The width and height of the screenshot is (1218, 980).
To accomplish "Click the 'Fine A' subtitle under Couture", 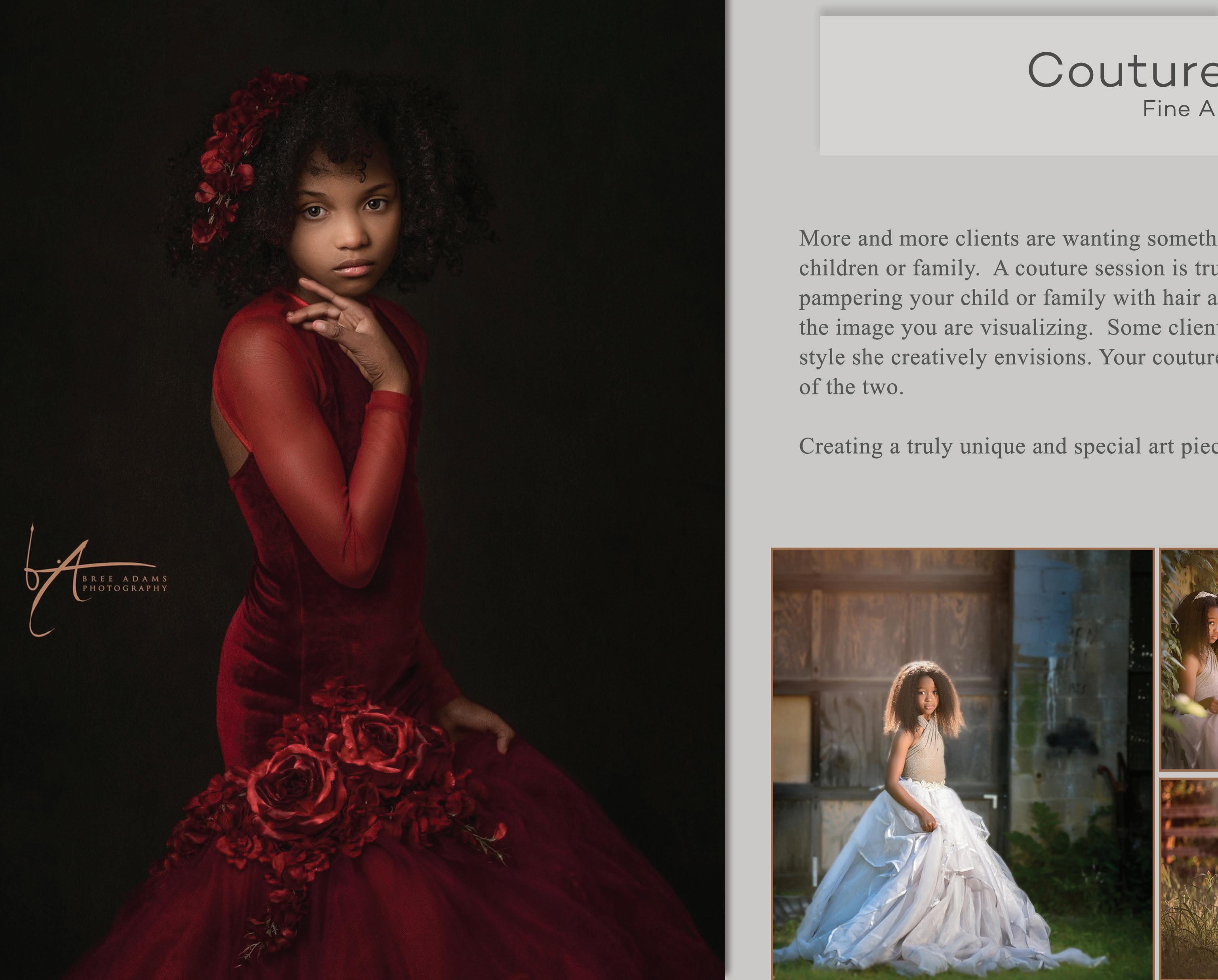I will (1180, 108).
